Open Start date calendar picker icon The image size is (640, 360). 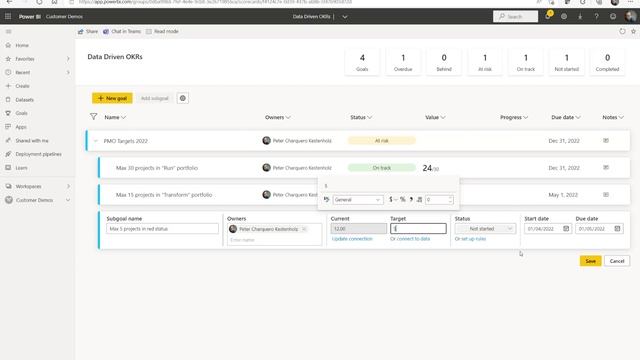point(566,229)
